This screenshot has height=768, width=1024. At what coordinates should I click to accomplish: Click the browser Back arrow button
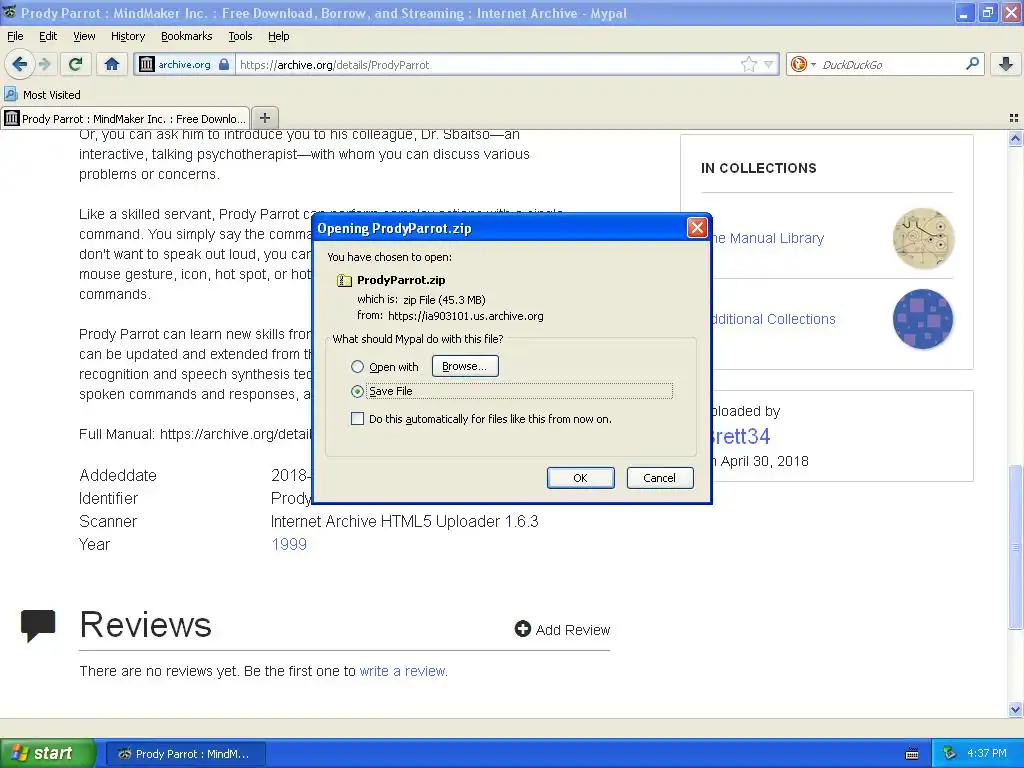pos(19,64)
